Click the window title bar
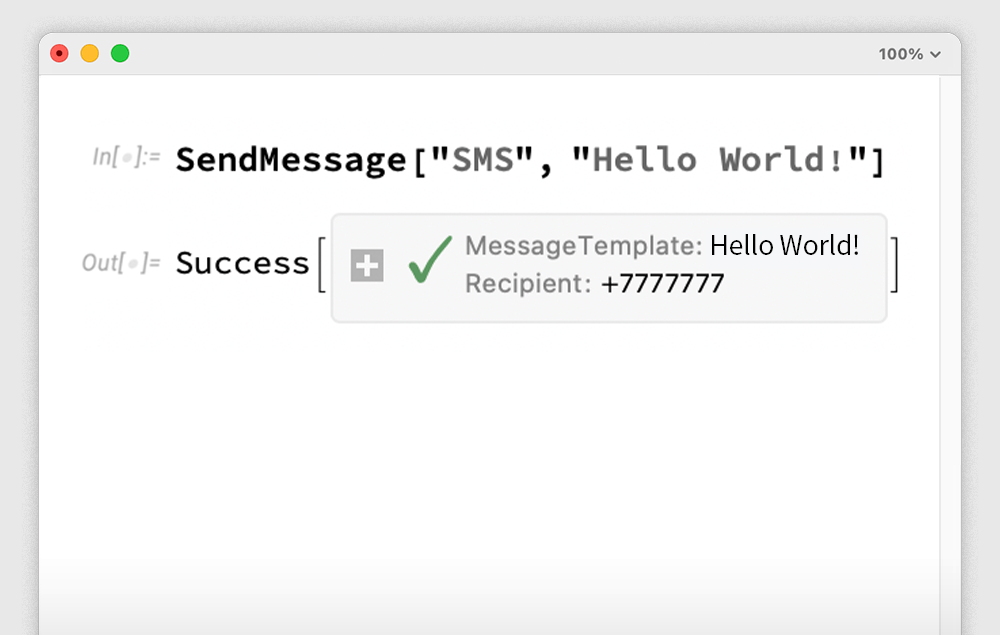The width and height of the screenshot is (1000, 636). click(500, 54)
